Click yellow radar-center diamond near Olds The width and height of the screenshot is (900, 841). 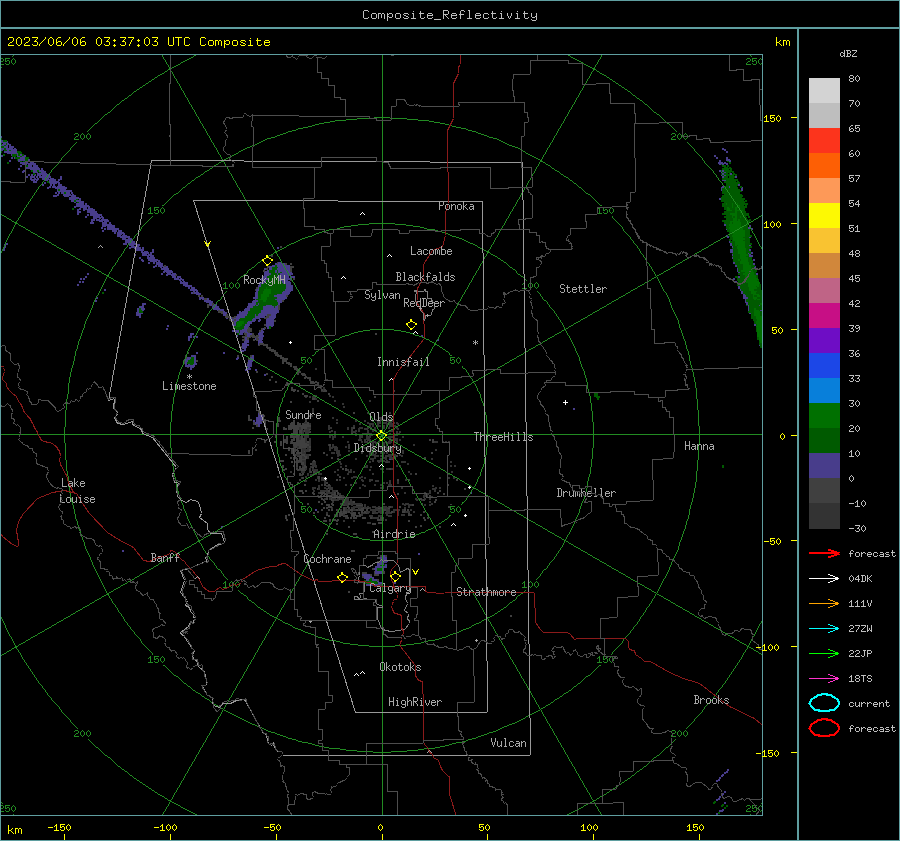point(381,436)
